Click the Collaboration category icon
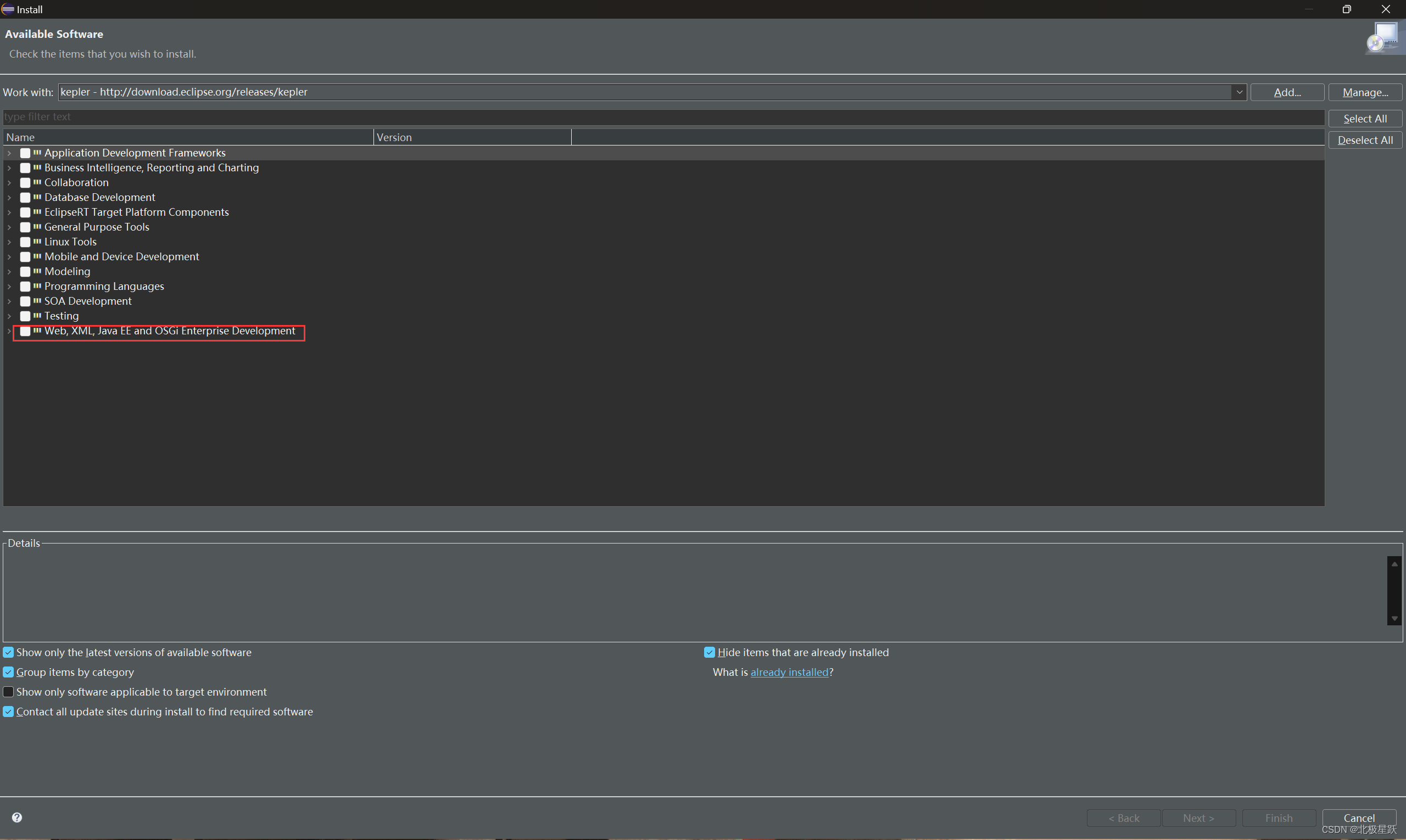 (x=37, y=182)
